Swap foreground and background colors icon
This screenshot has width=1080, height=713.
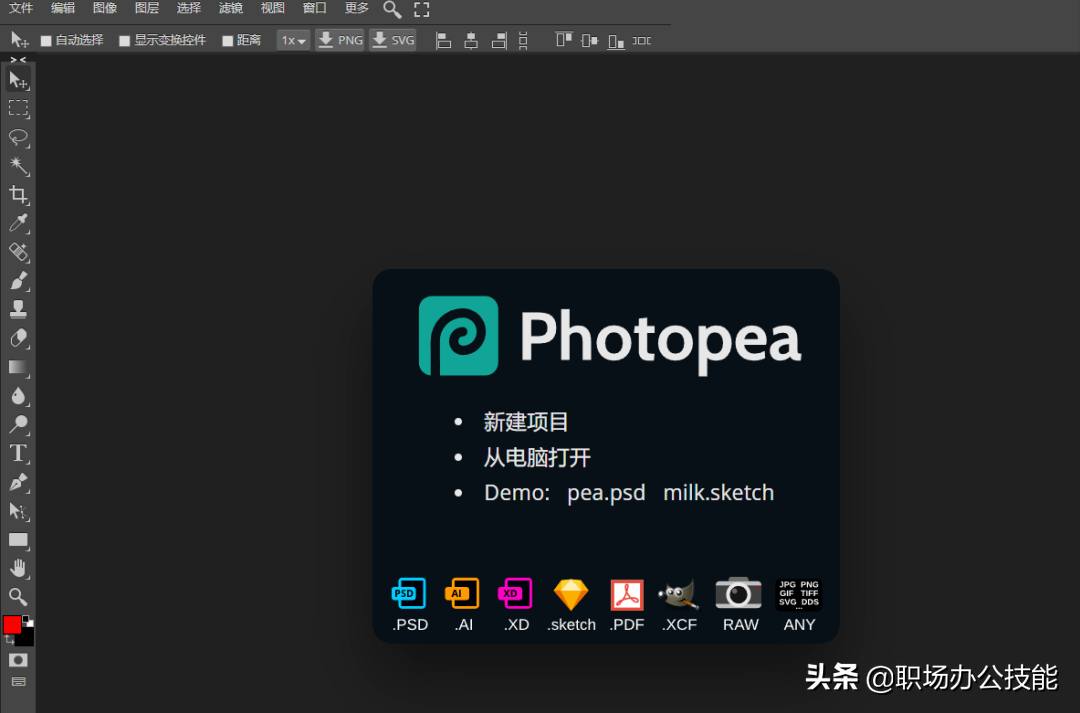coord(9,640)
